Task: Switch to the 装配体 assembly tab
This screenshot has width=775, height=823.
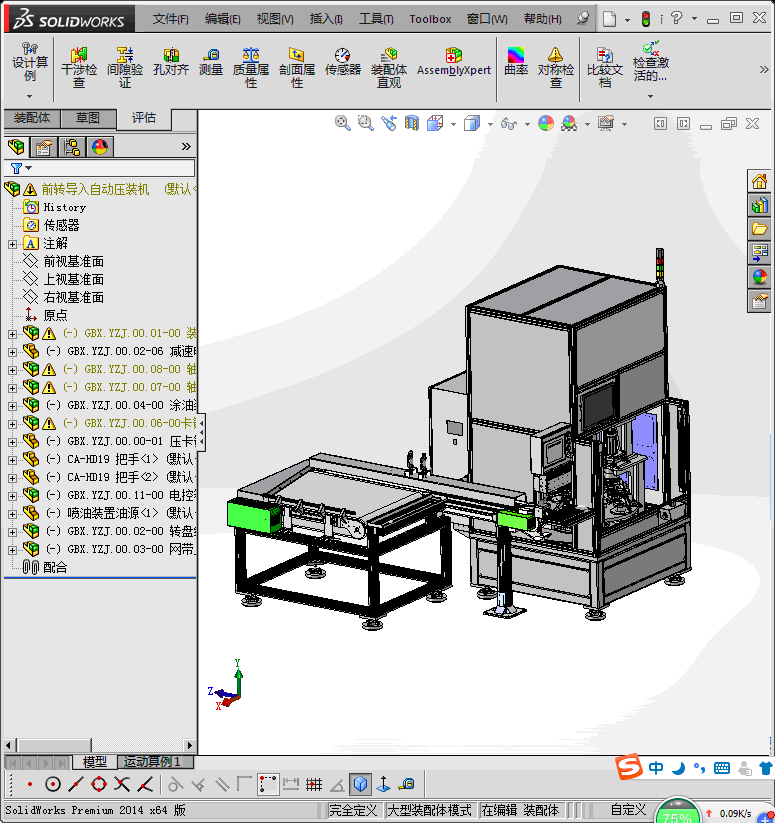Action: (32, 118)
